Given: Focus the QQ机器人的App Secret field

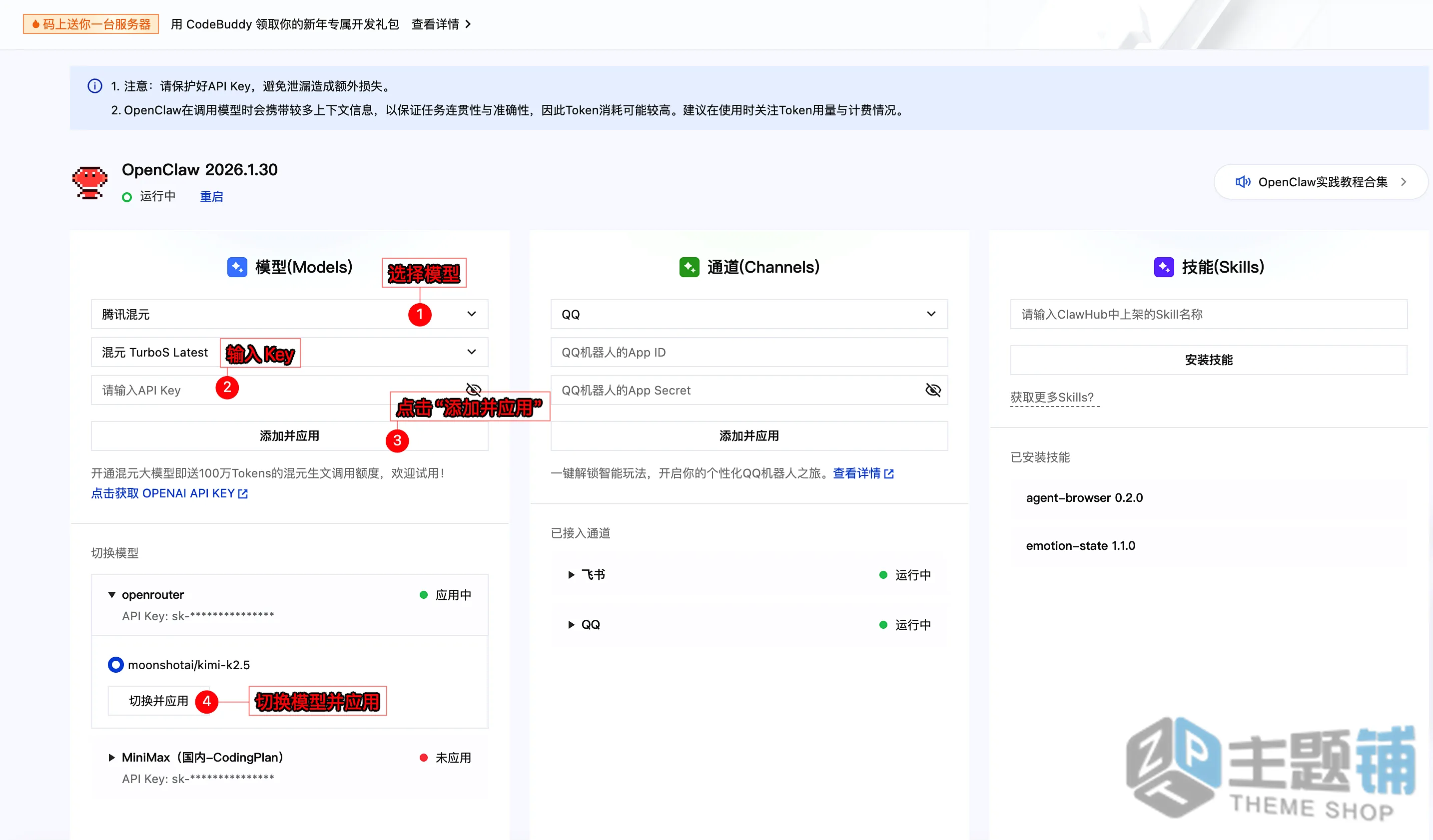Looking at the screenshot, I should point(749,390).
